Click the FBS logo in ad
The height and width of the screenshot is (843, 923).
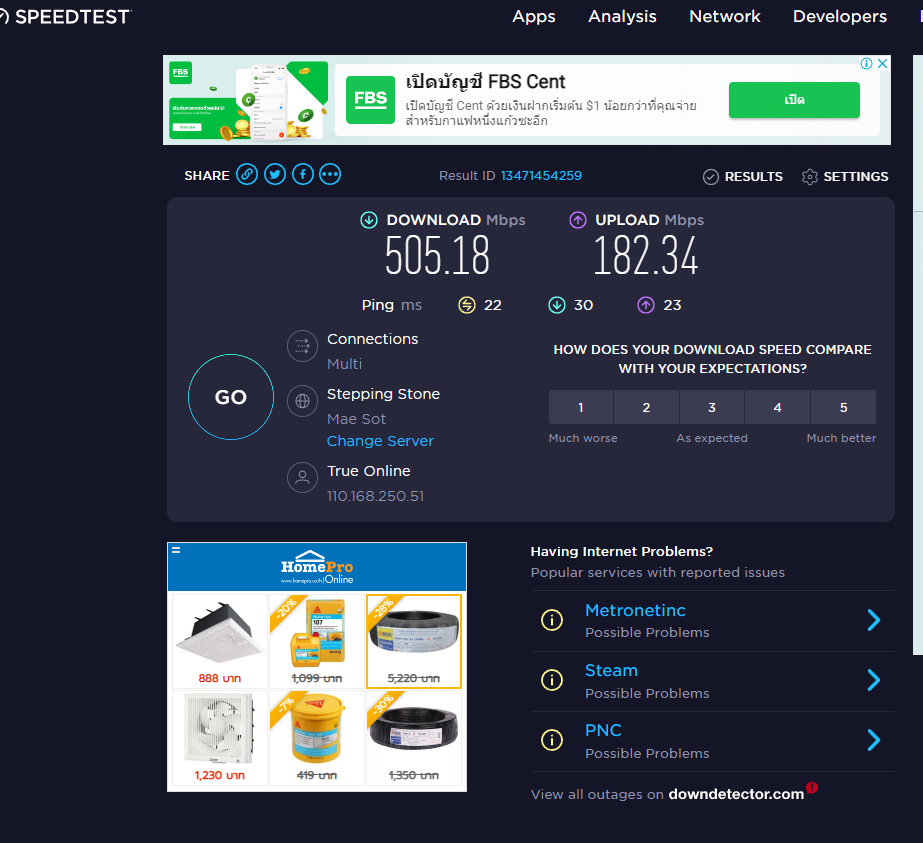(x=370, y=99)
